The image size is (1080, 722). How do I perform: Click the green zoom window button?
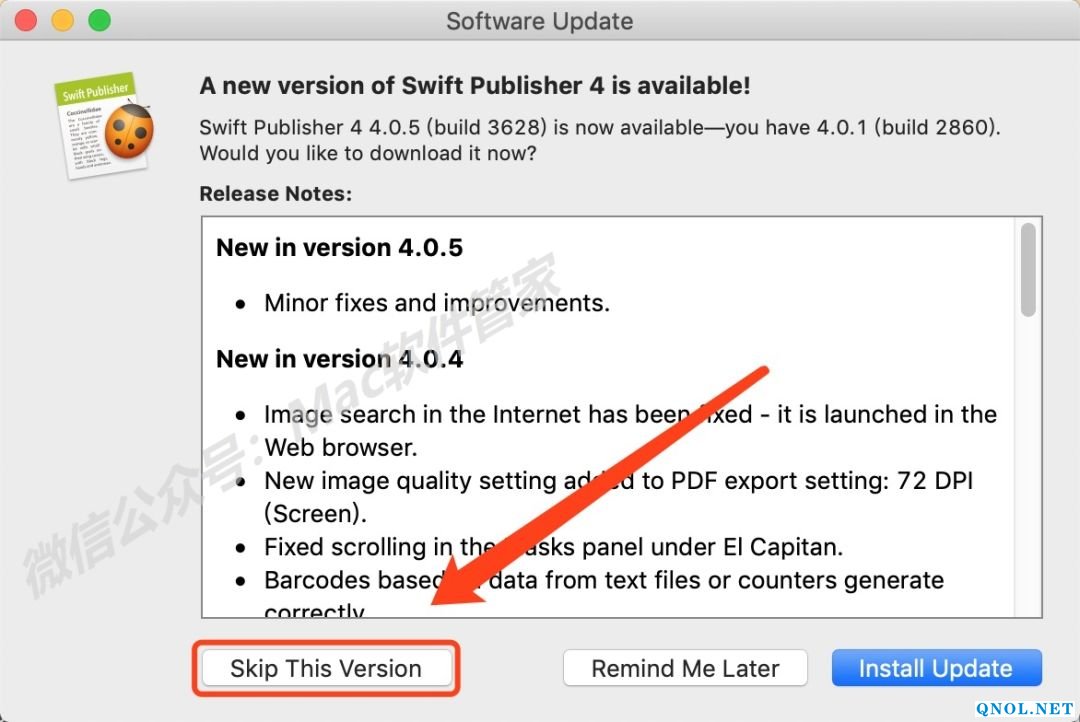click(99, 20)
